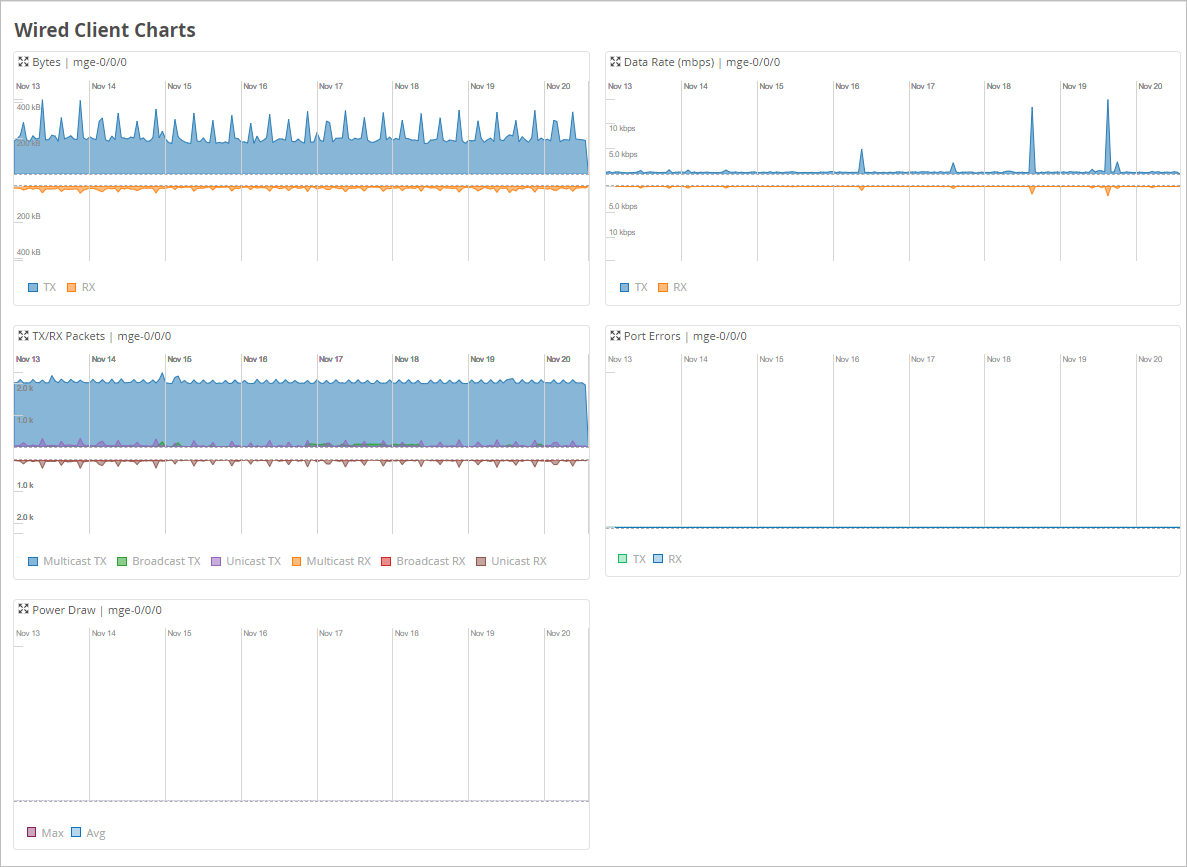
Task: Click the upper 400 kB axis label in Bytes chart
Action: pos(29,108)
